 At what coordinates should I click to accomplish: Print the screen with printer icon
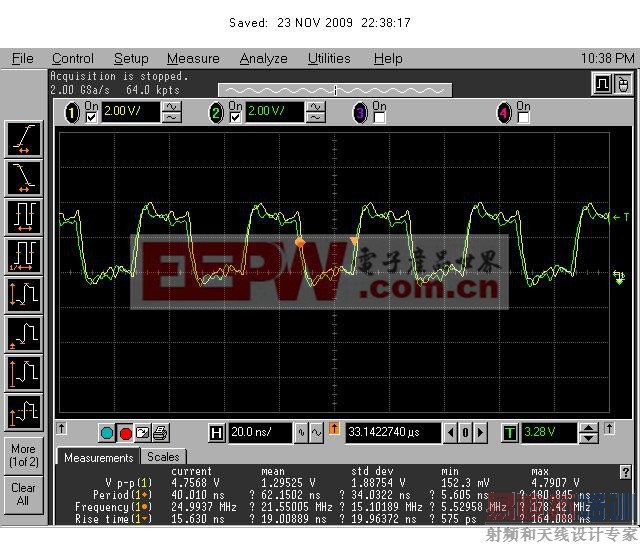pyautogui.click(x=160, y=433)
